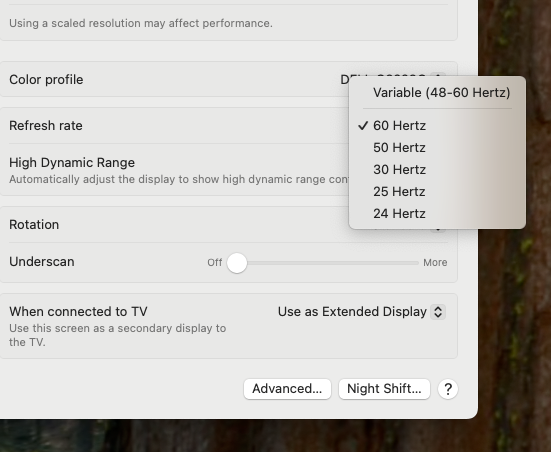
Task: Click the help question mark button
Action: [x=448, y=389]
